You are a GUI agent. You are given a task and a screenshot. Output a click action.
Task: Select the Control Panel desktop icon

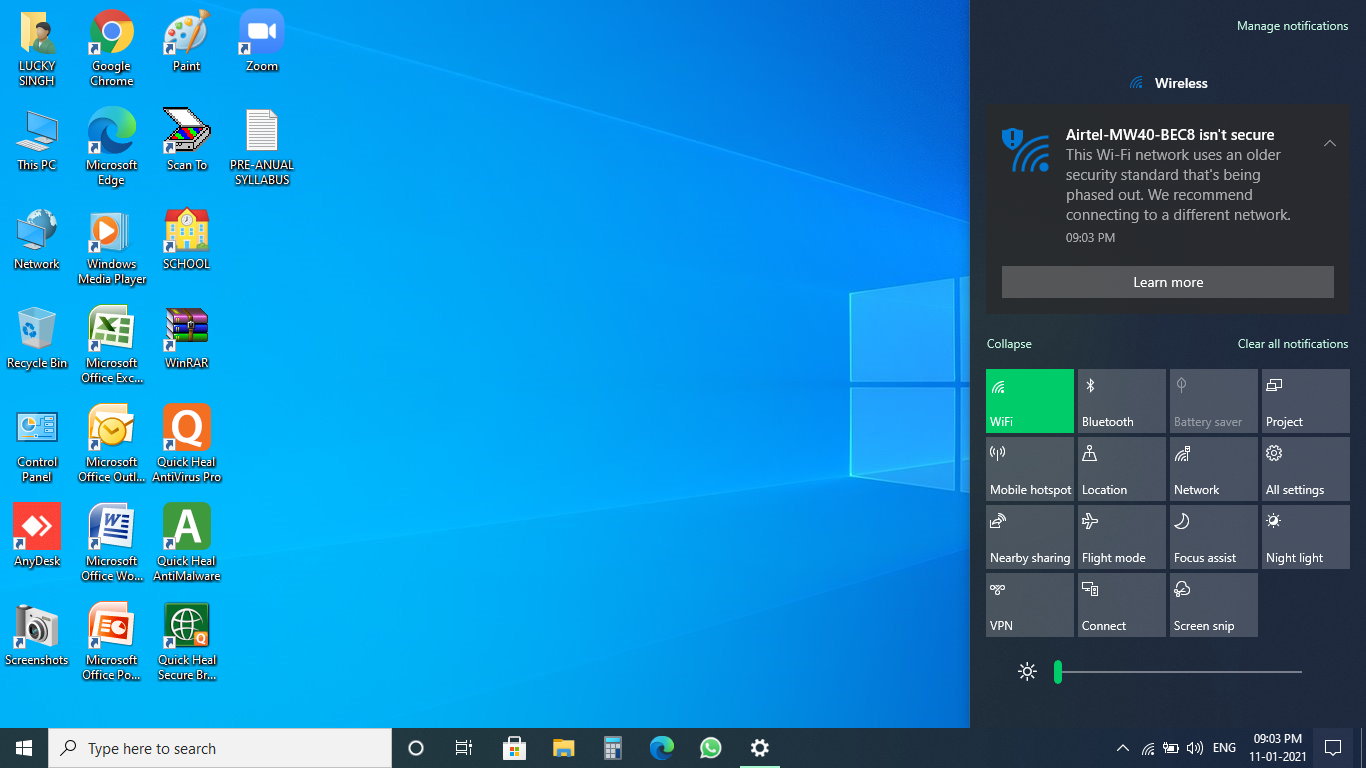click(37, 445)
